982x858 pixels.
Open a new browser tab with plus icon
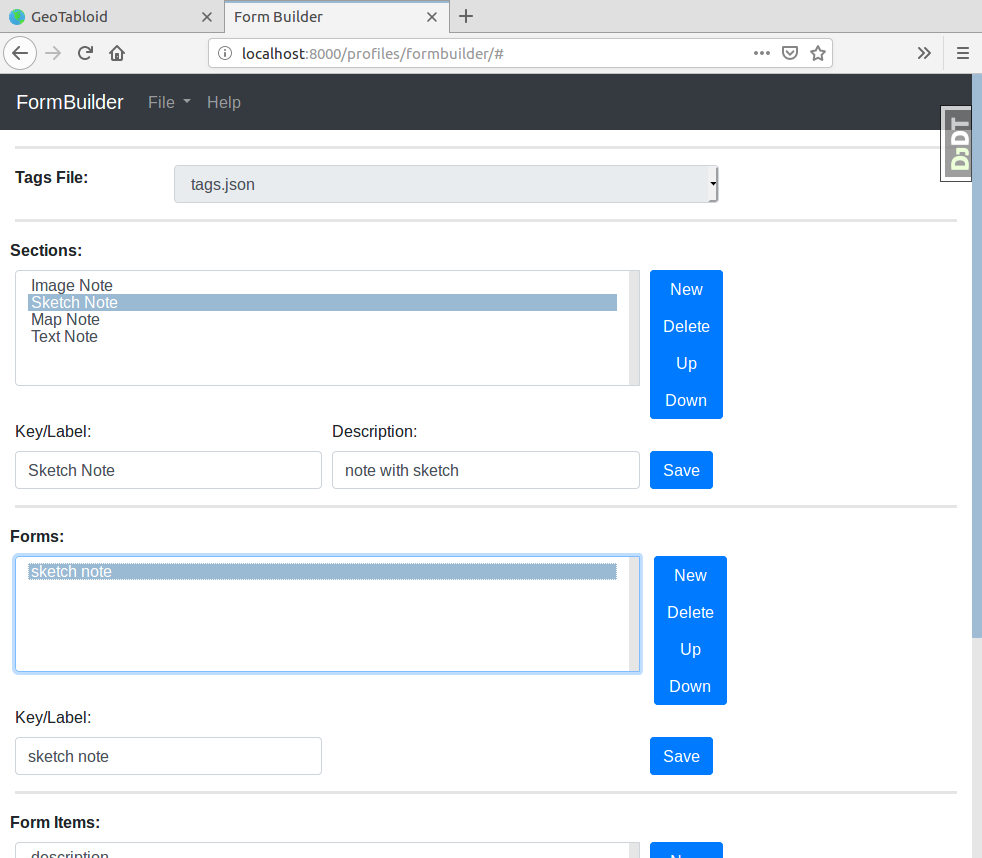(x=466, y=16)
